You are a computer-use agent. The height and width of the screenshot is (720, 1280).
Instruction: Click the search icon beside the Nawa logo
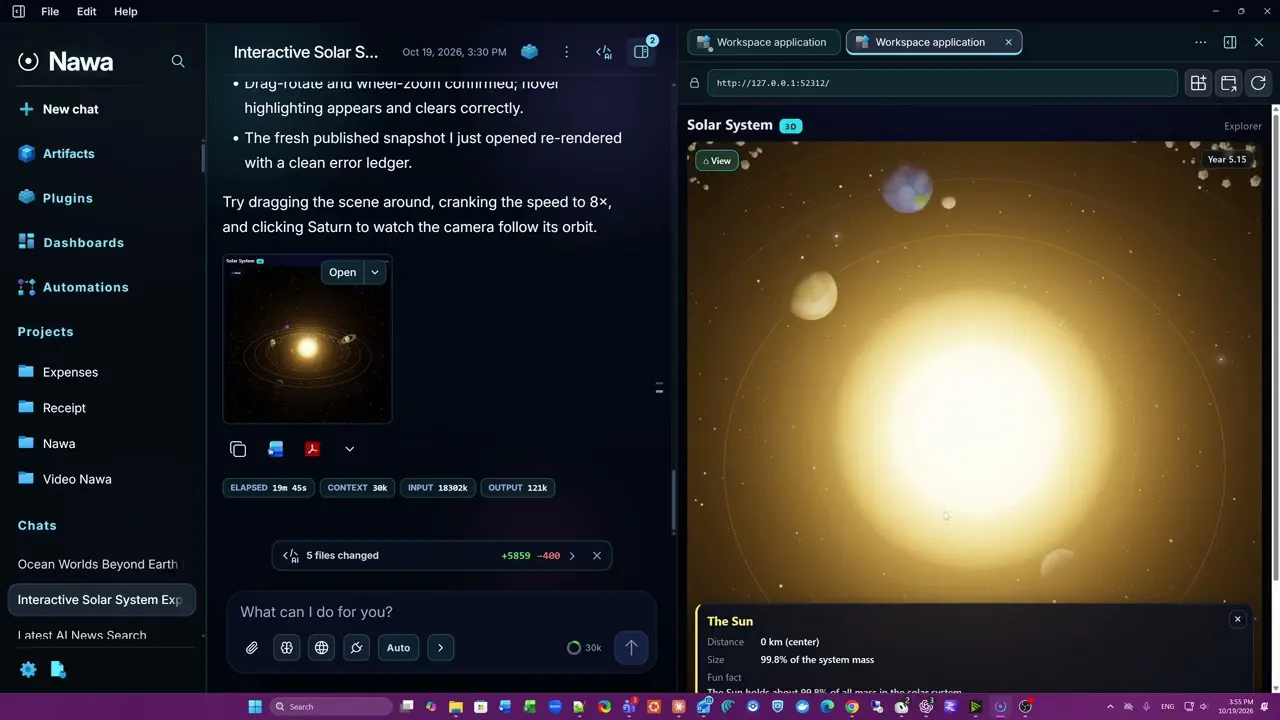tap(178, 61)
